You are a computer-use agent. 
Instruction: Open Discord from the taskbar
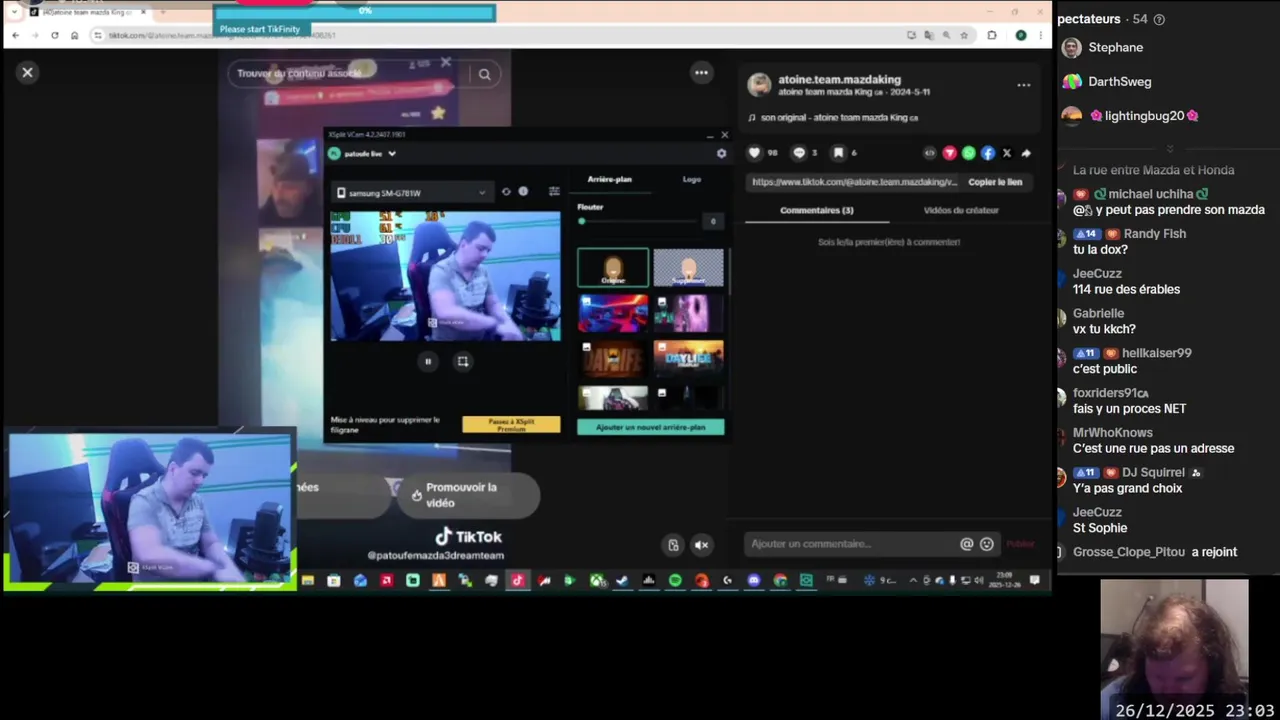[x=754, y=580]
